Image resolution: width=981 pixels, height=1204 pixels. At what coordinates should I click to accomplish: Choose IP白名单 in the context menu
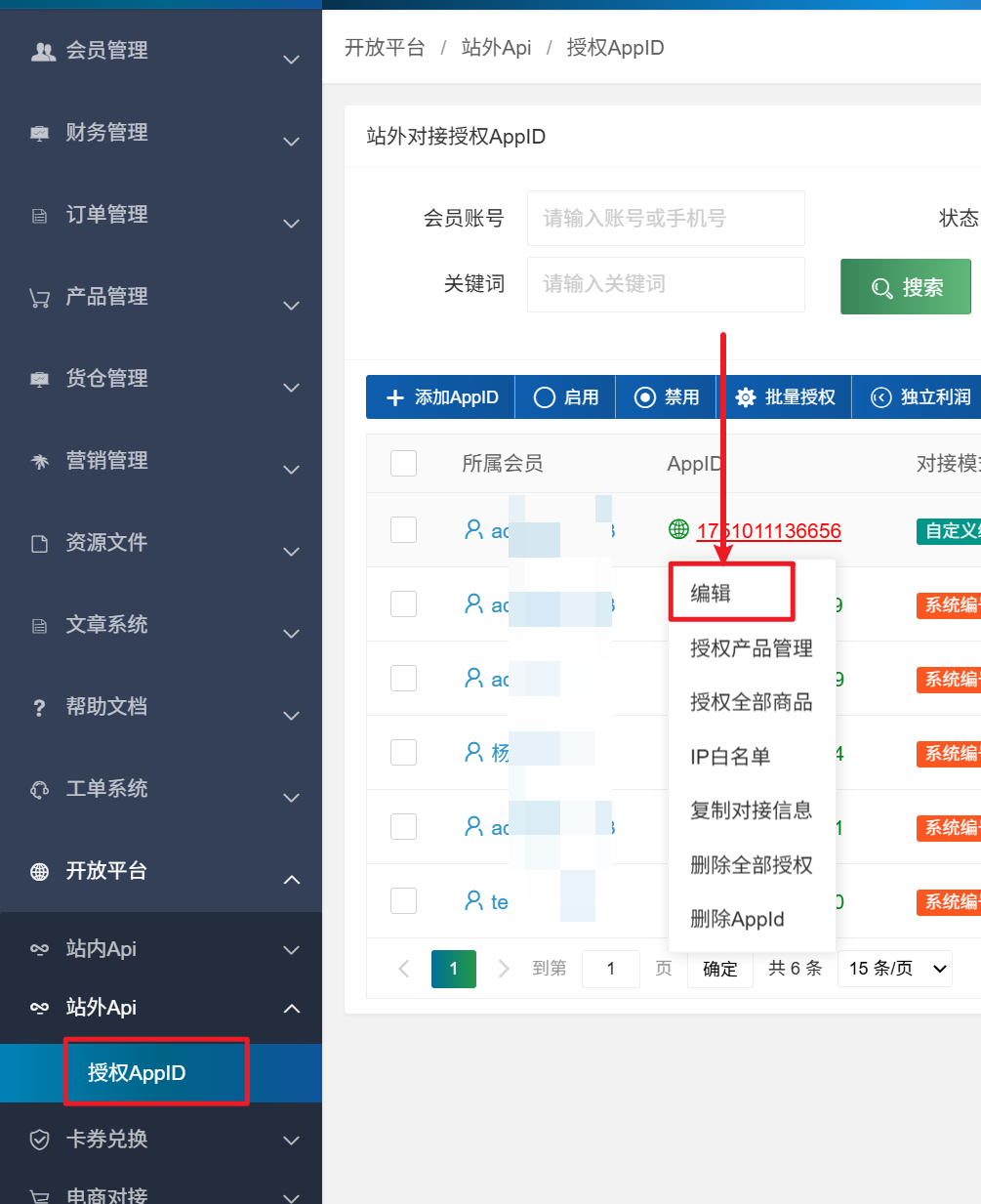[730, 757]
